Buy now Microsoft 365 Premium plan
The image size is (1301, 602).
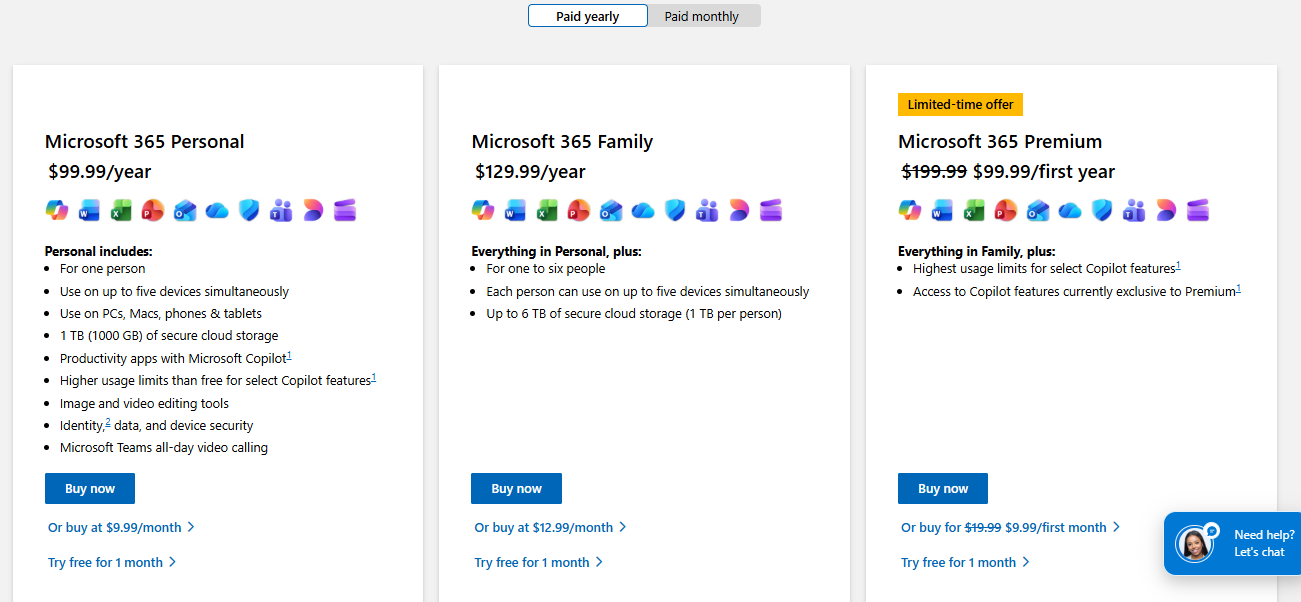pos(943,489)
